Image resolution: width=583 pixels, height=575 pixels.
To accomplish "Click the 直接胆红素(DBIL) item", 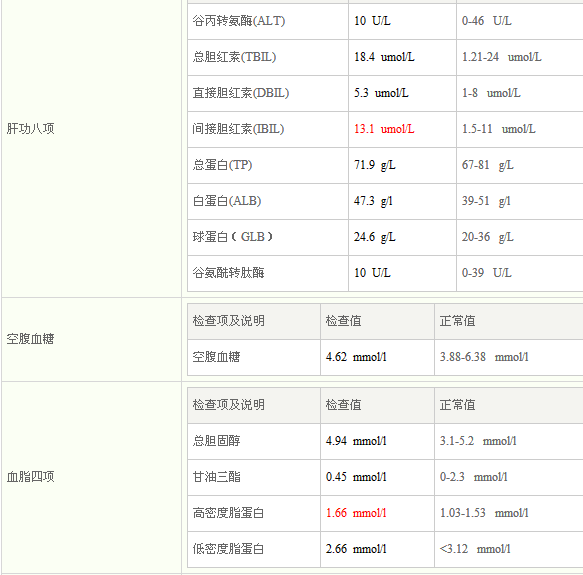I will [x=241, y=93].
